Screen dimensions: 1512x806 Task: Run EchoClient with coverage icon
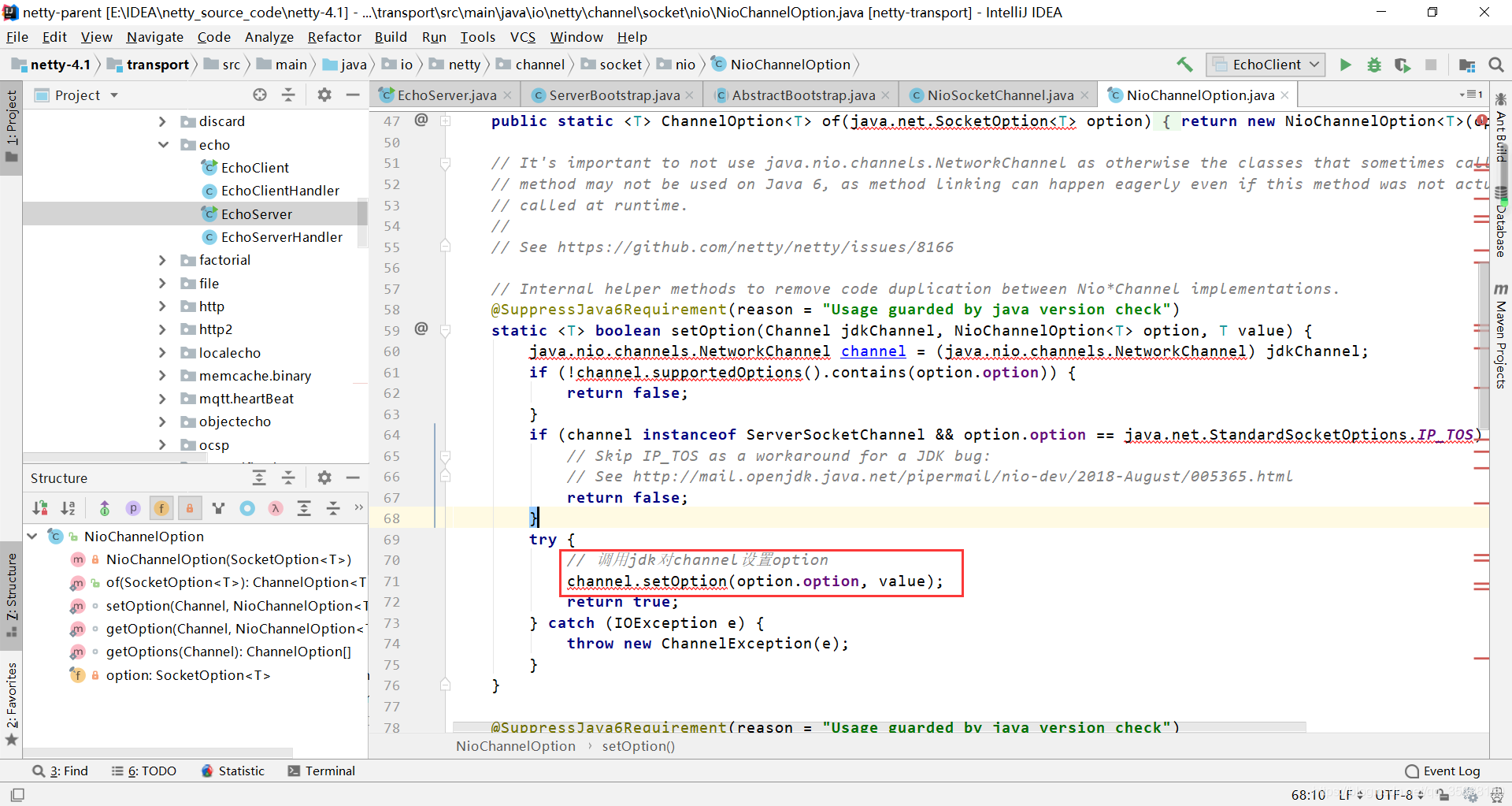(x=1403, y=65)
